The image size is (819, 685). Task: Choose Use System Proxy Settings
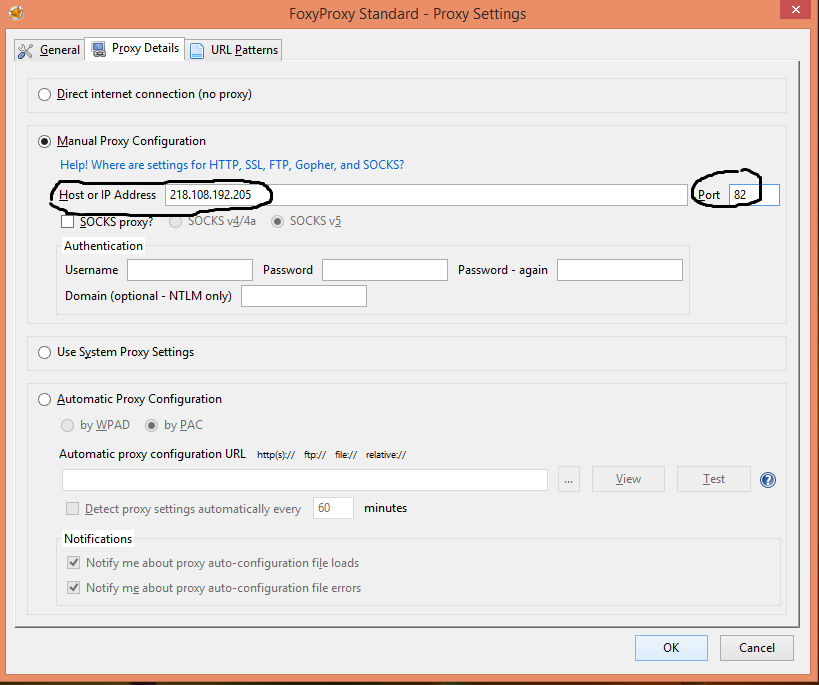[44, 352]
